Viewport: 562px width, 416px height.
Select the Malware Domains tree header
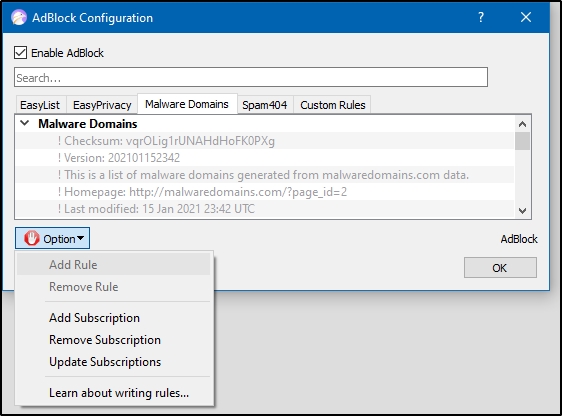click(88, 124)
